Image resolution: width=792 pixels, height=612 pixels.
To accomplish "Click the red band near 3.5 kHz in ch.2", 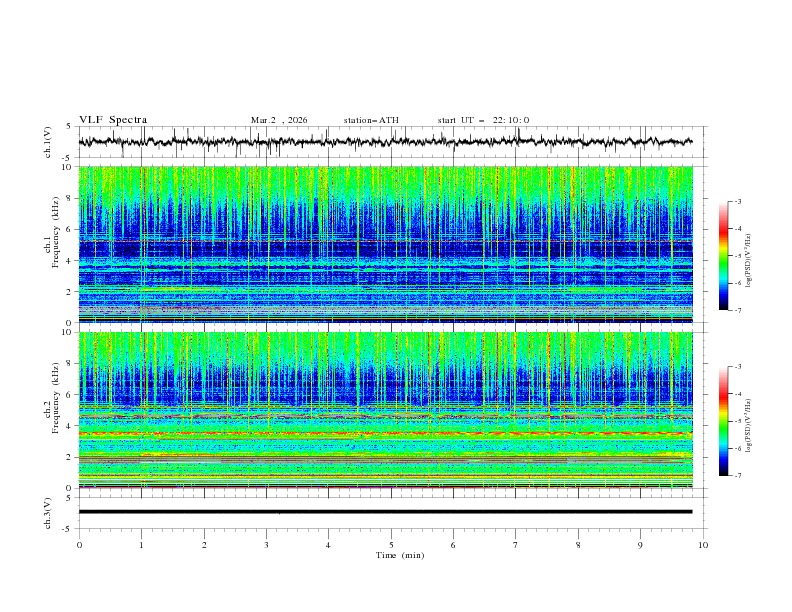I will [x=385, y=433].
